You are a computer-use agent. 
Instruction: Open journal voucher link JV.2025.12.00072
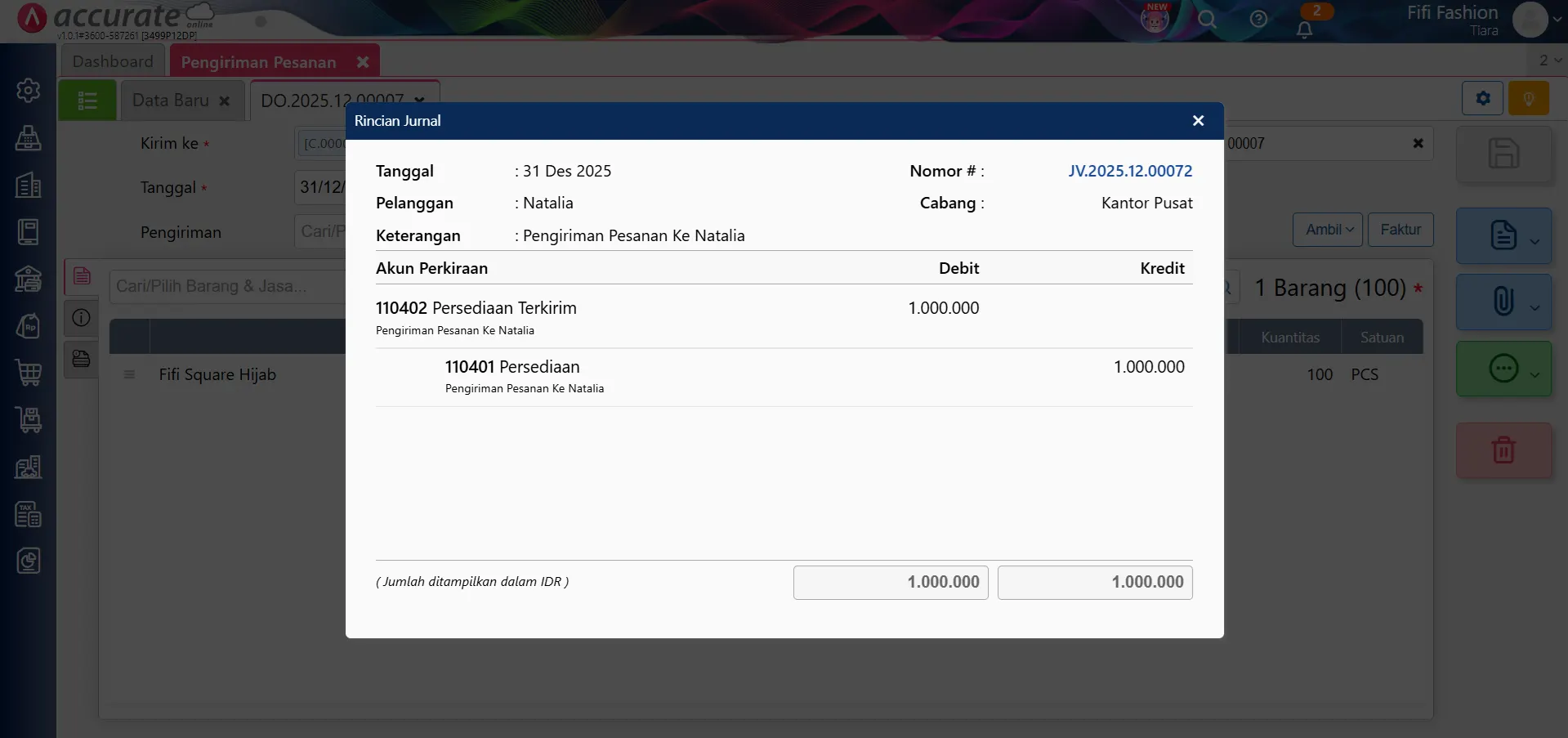[x=1130, y=171]
